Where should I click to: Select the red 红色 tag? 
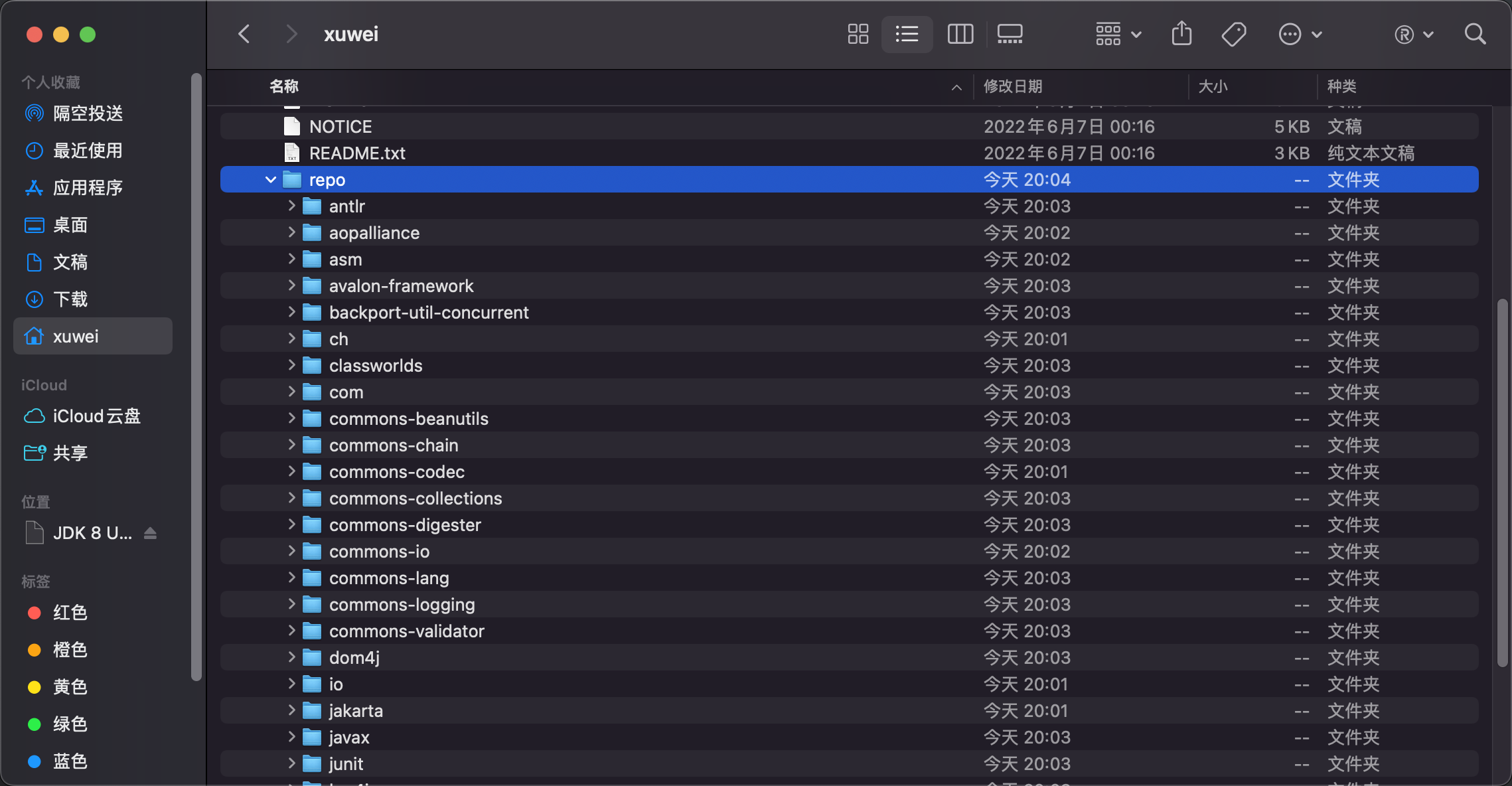69,613
